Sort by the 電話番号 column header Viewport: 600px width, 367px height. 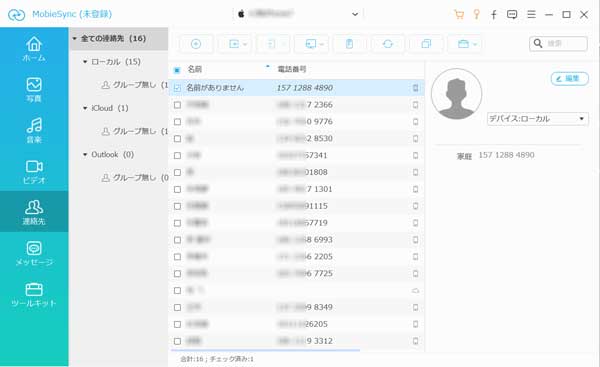pyautogui.click(x=292, y=69)
